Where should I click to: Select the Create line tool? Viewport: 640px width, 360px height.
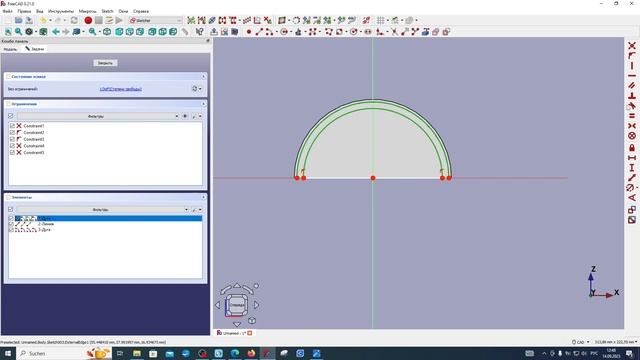(259, 31)
